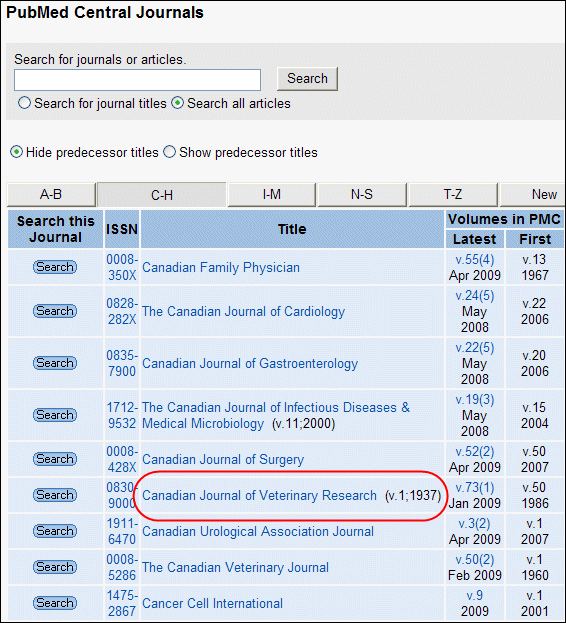
Task: Open the T-Z tab
Action: tap(453, 195)
